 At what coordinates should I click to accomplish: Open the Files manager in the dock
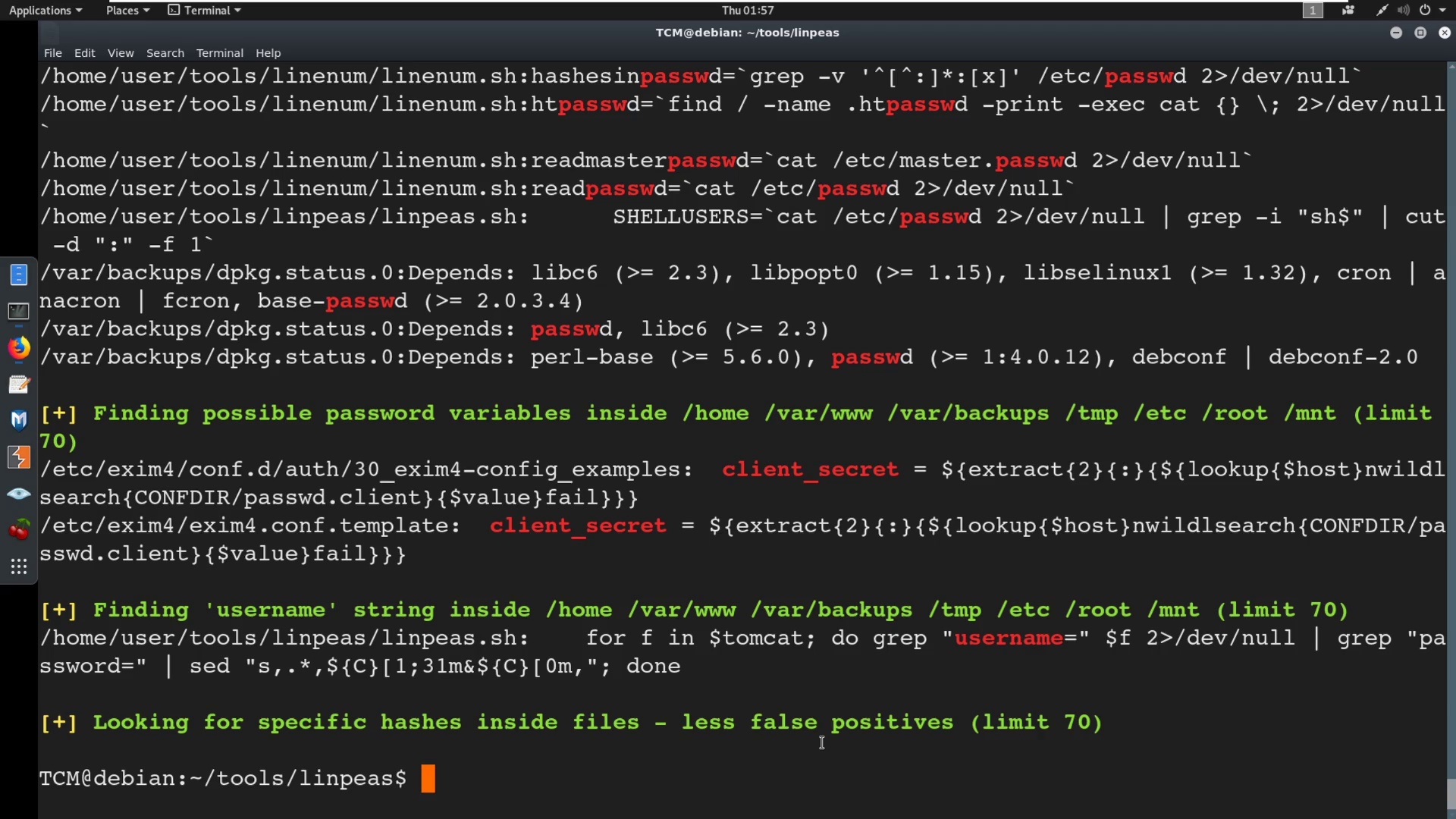(19, 275)
